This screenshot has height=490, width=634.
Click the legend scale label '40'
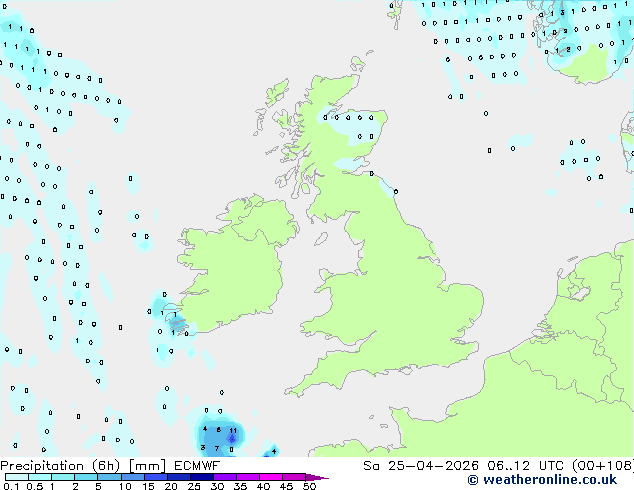263,486
